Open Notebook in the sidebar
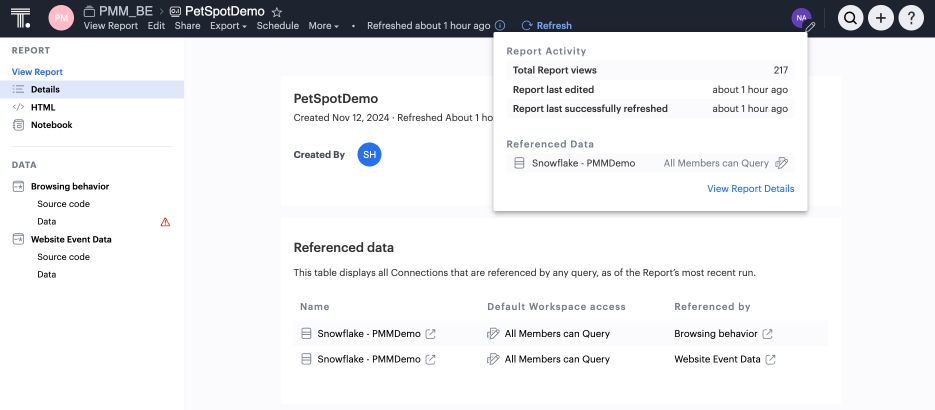This screenshot has height=410, width=935. pyautogui.click(x=51, y=125)
